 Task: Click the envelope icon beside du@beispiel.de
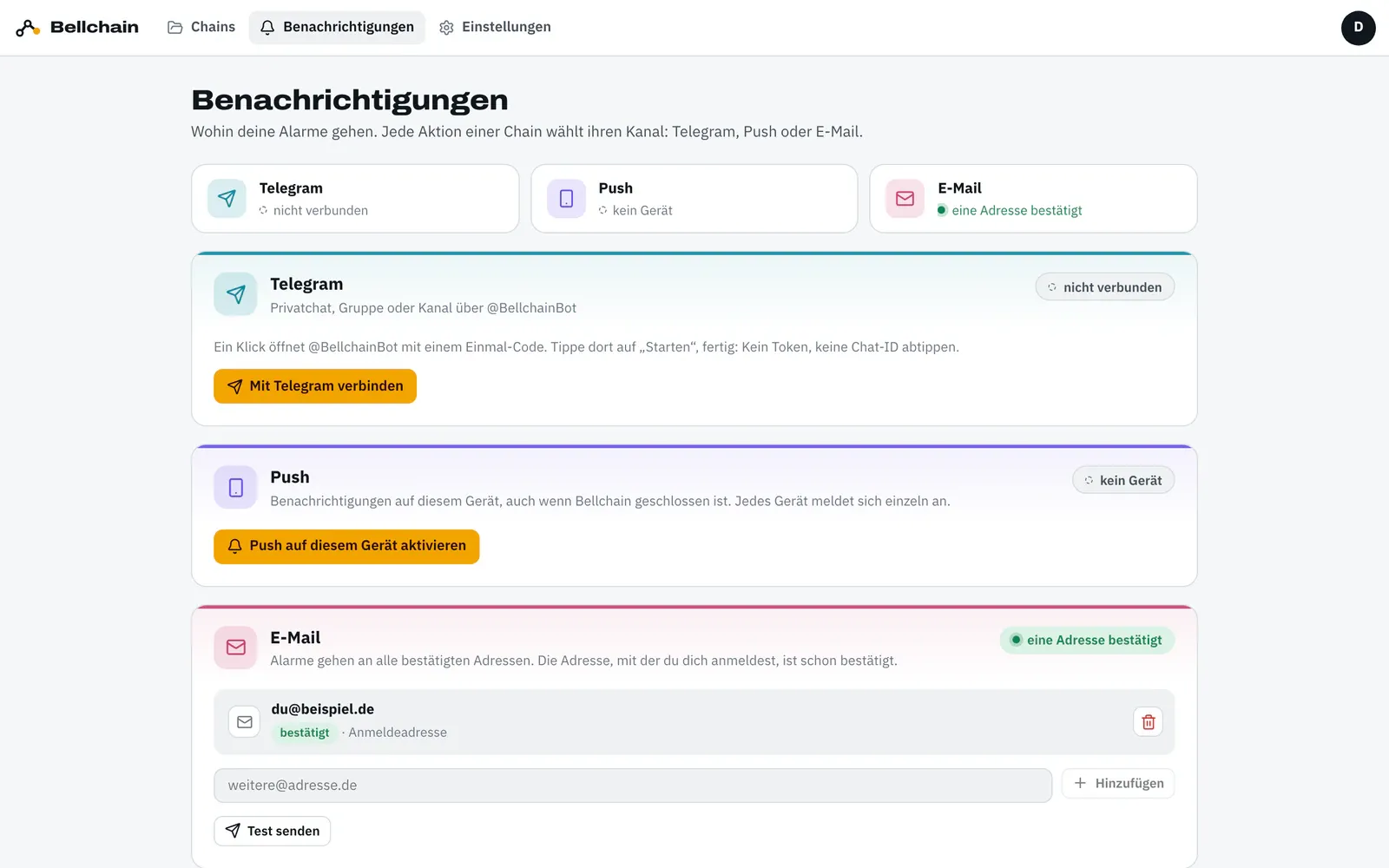coord(245,722)
